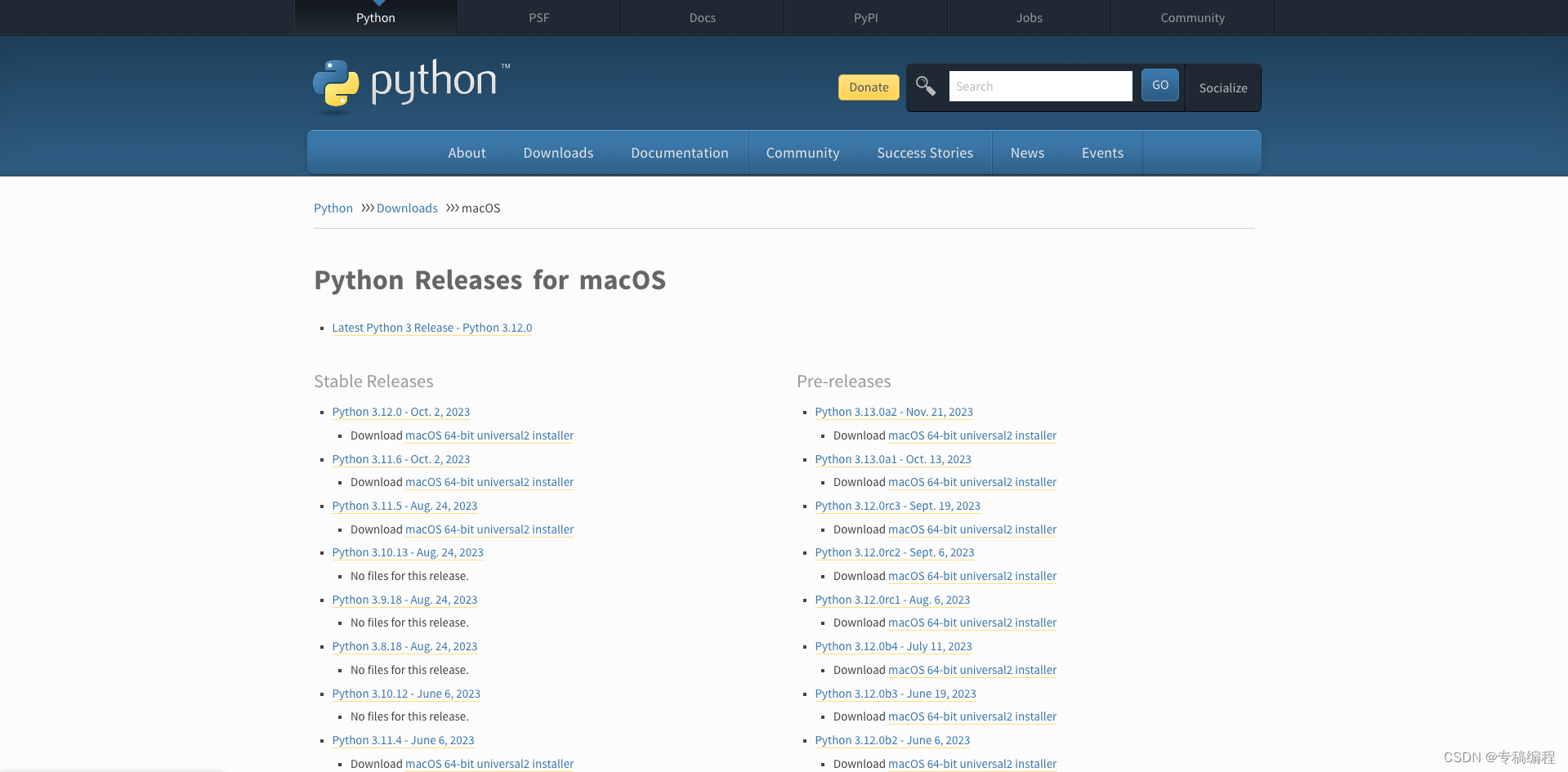Image resolution: width=1568 pixels, height=772 pixels.
Task: Open Python 3.13.0a2 - Nov. 21, 2023 pre-release
Action: coord(894,412)
